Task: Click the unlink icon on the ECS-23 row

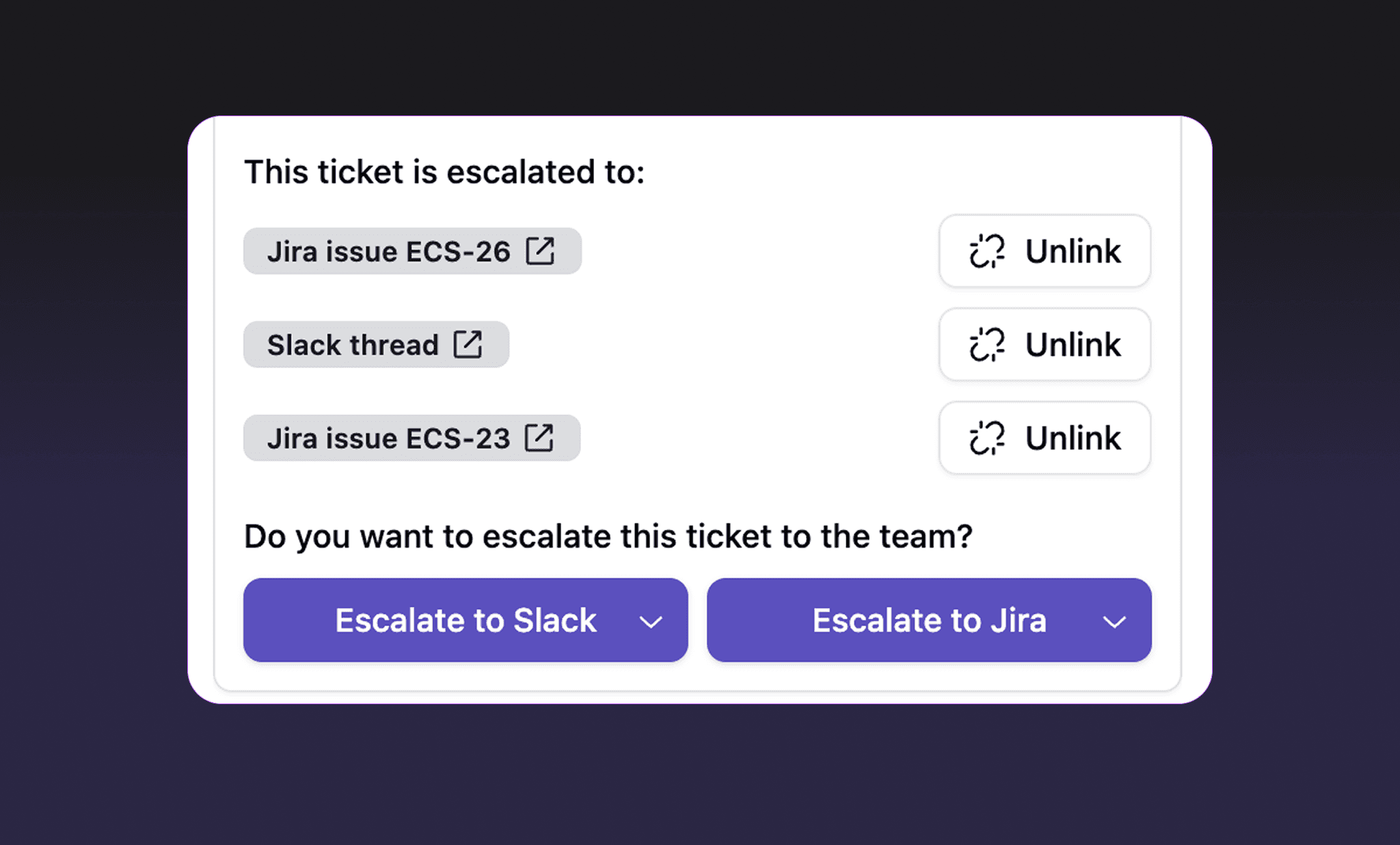Action: pyautogui.click(x=986, y=438)
